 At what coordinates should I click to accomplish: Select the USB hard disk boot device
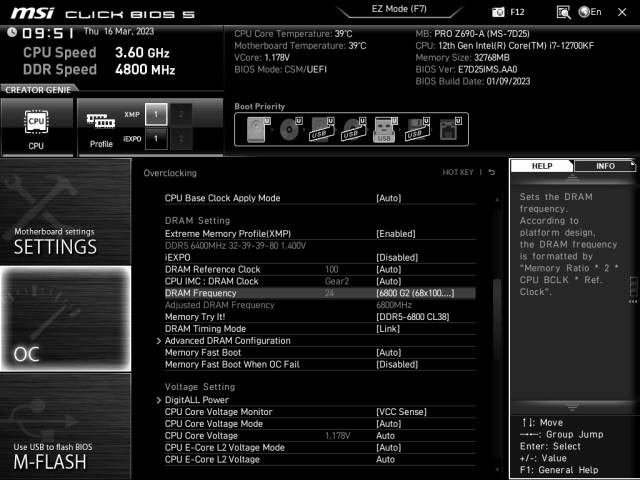322,129
